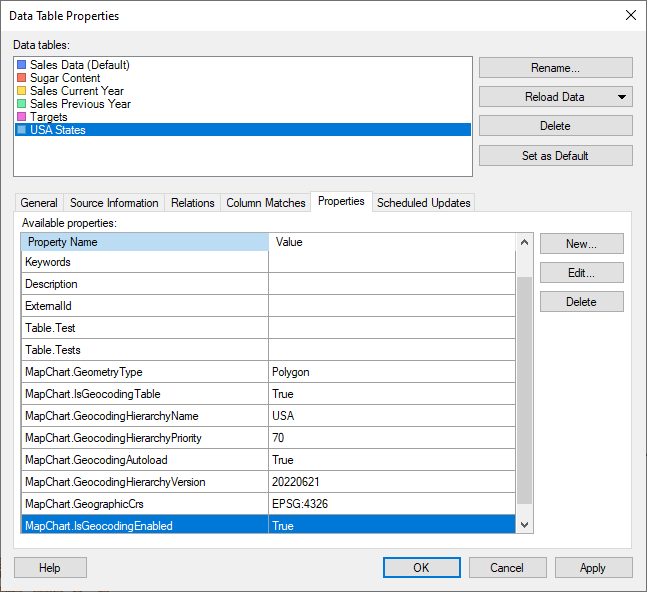Click the Value column header

tap(392, 242)
